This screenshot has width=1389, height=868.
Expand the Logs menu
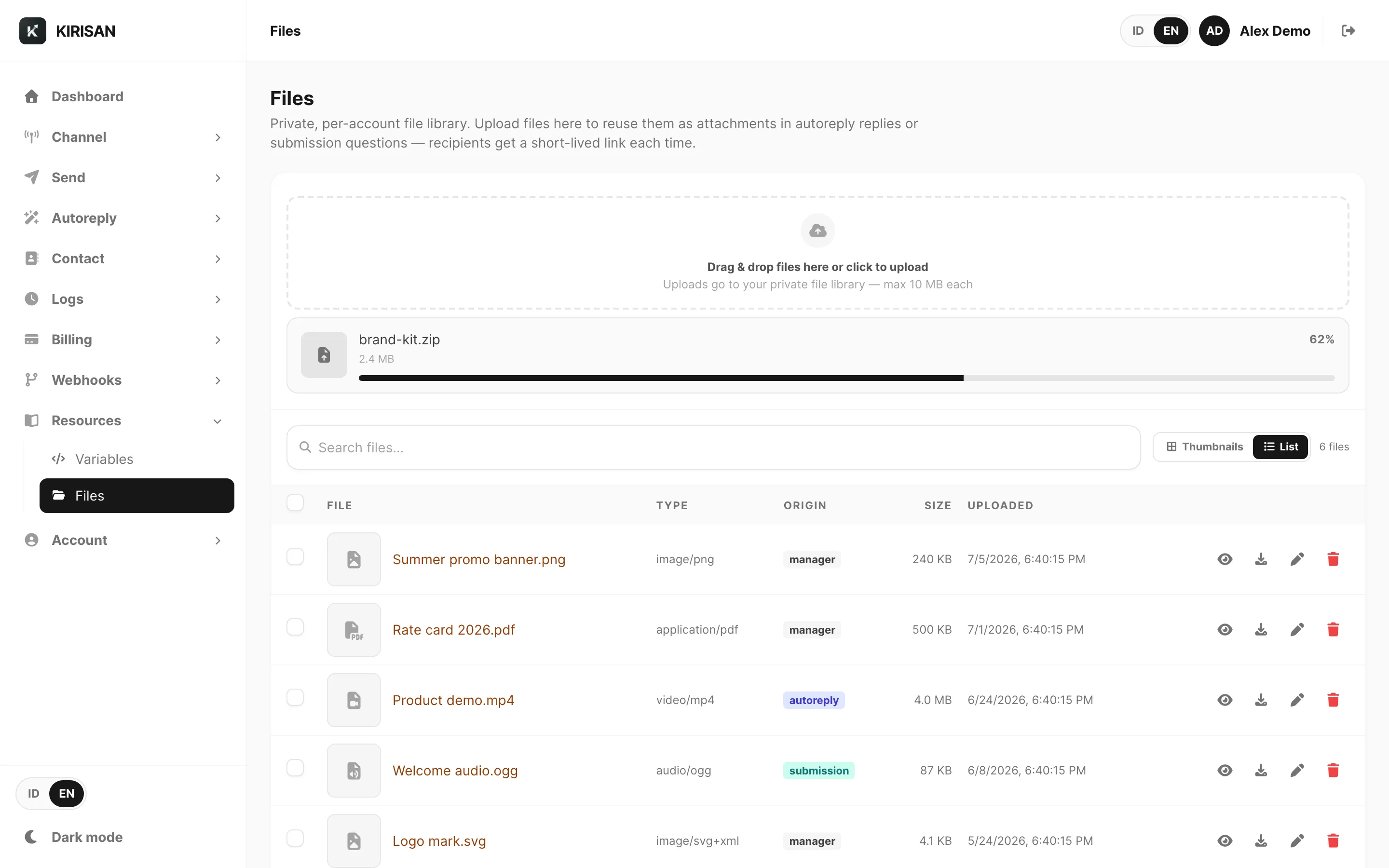pyautogui.click(x=123, y=299)
